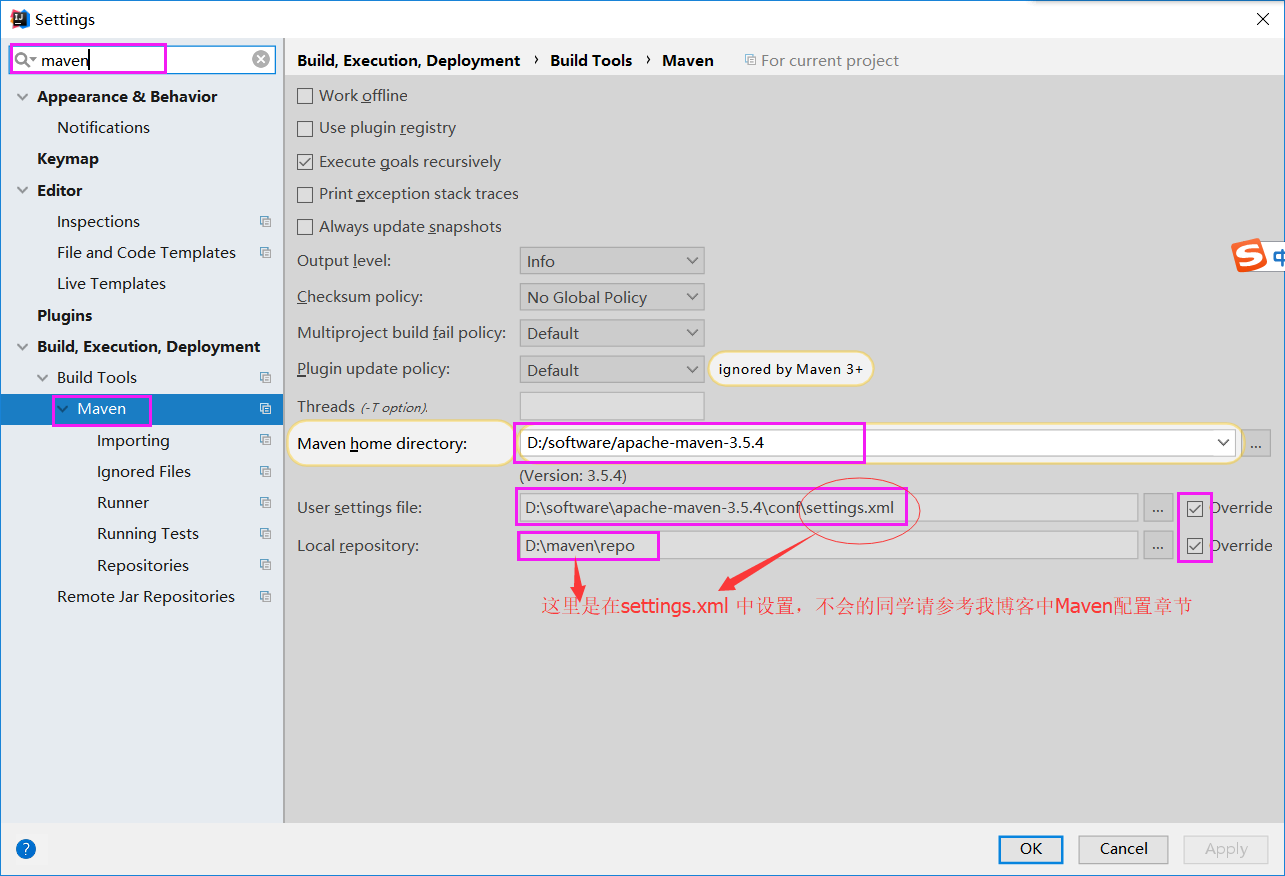
Task: Browse for User settings file
Action: click(1157, 508)
